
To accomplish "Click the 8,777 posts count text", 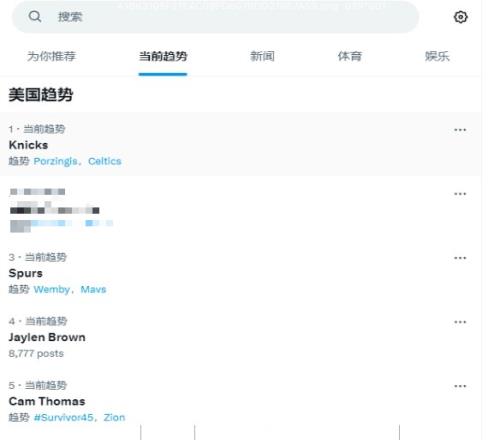I will (36, 353).
